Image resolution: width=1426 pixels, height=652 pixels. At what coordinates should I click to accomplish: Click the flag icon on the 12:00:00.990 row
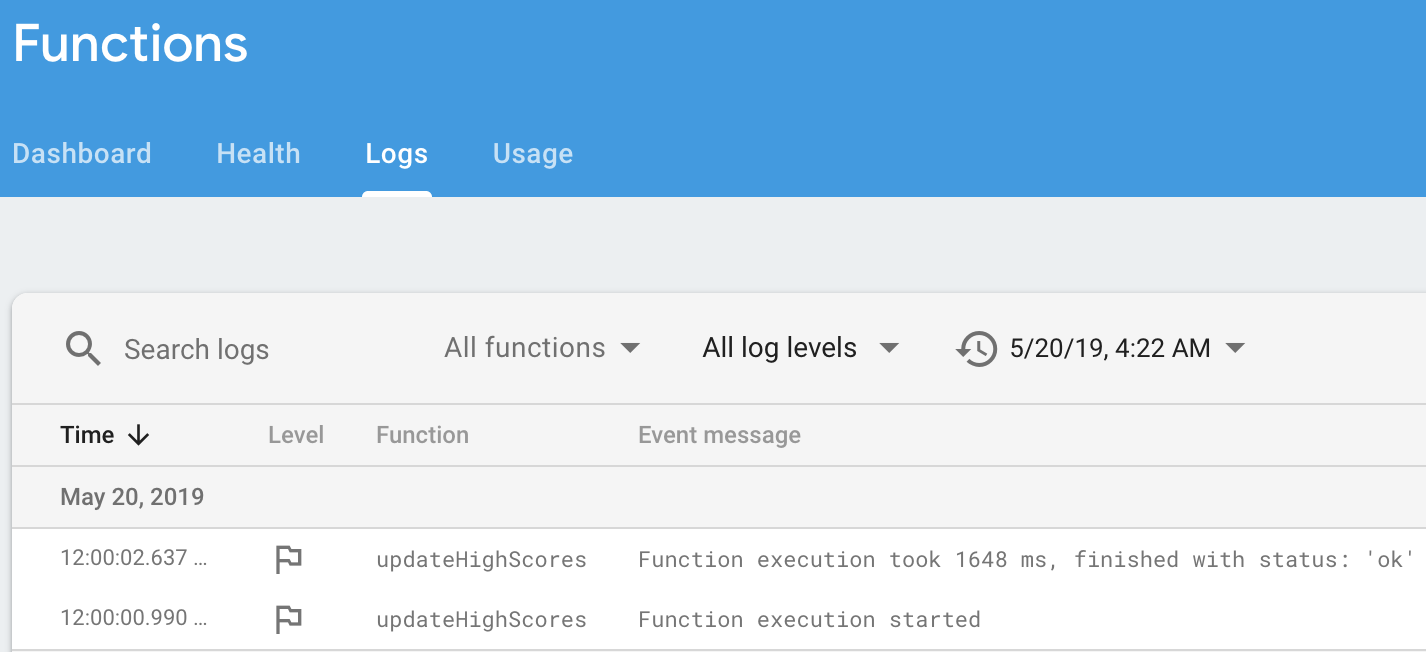point(289,620)
